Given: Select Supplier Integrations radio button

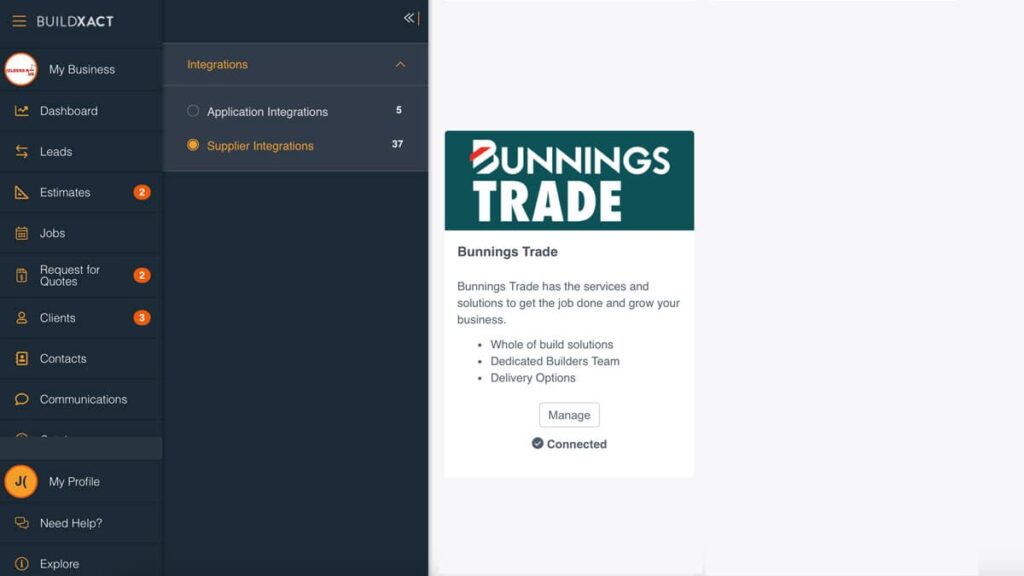Looking at the screenshot, I should [x=193, y=145].
